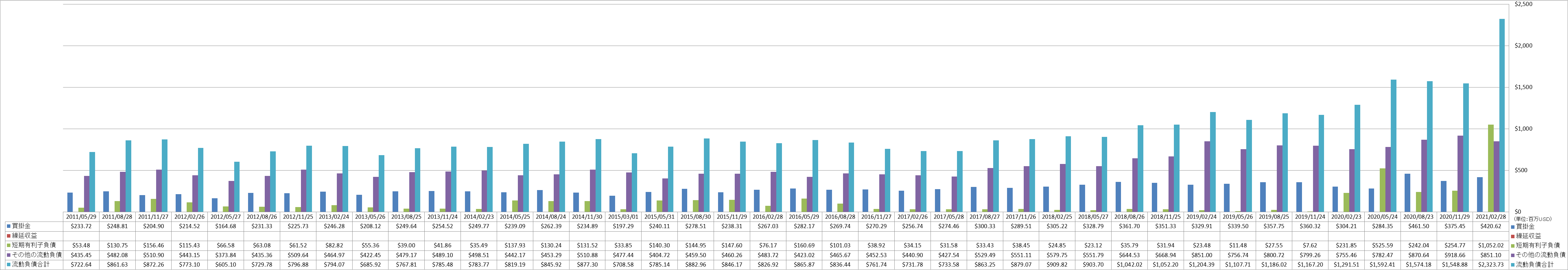This screenshot has width=1568, height=270.
Task: Click the $156.46 cell under 2011/11/27
Action: (x=153, y=245)
